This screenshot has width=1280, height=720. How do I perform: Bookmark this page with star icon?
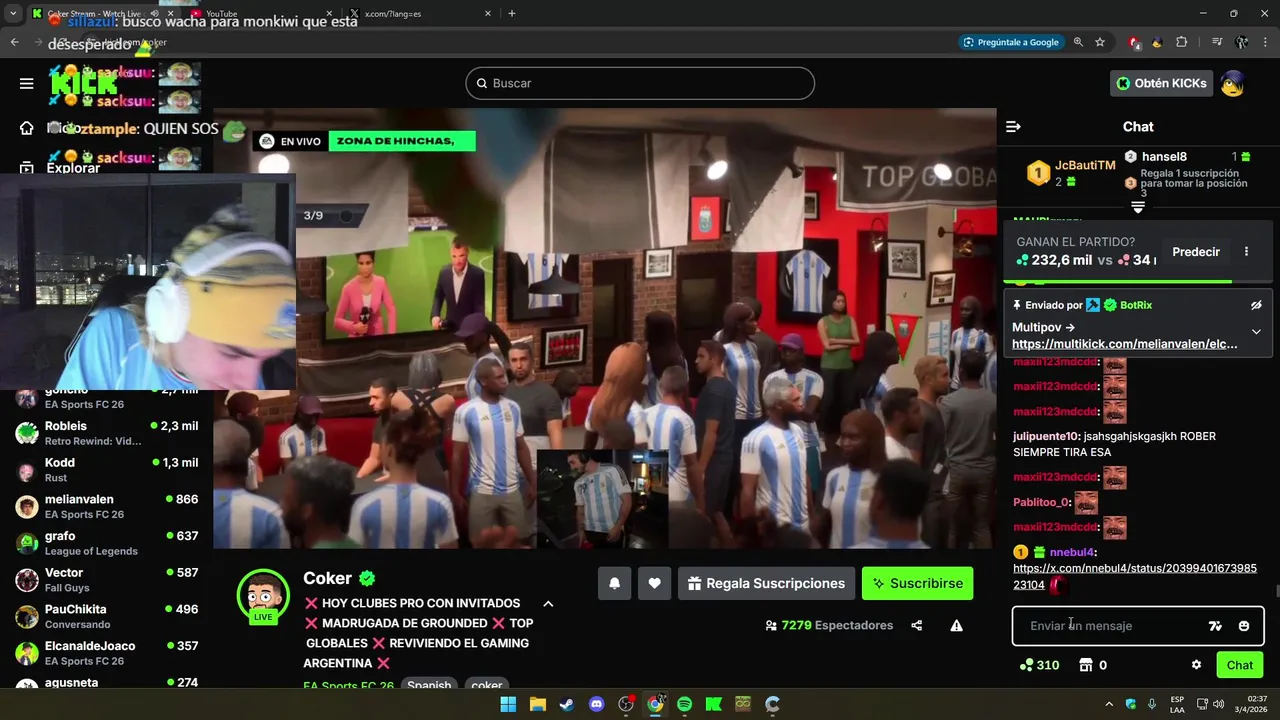coord(1100,42)
